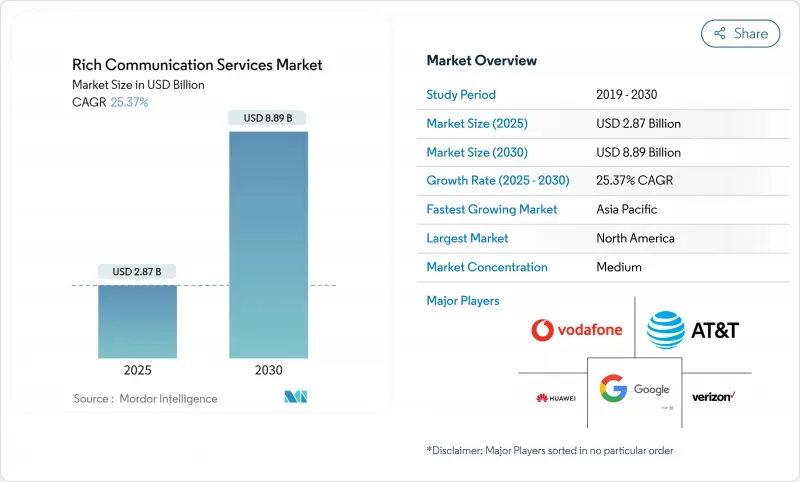Click the Market Overview heading

point(481,61)
